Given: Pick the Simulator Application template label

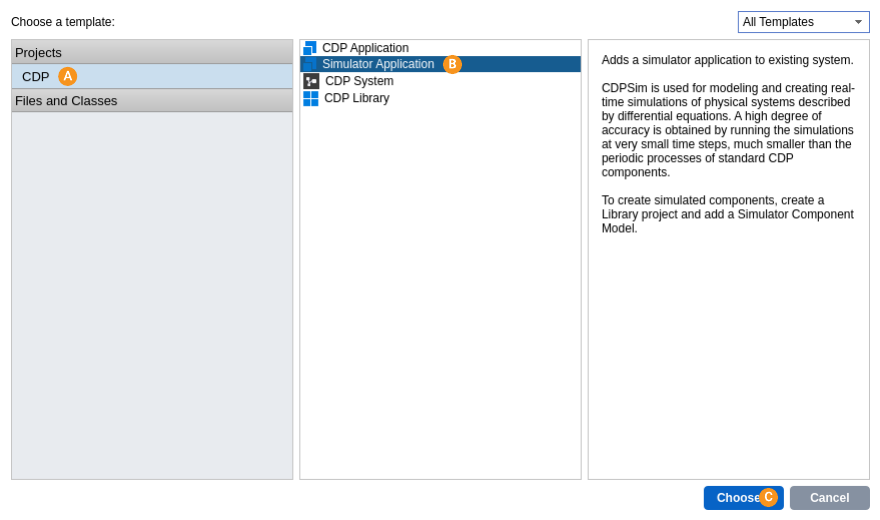Looking at the screenshot, I should coord(378,64).
